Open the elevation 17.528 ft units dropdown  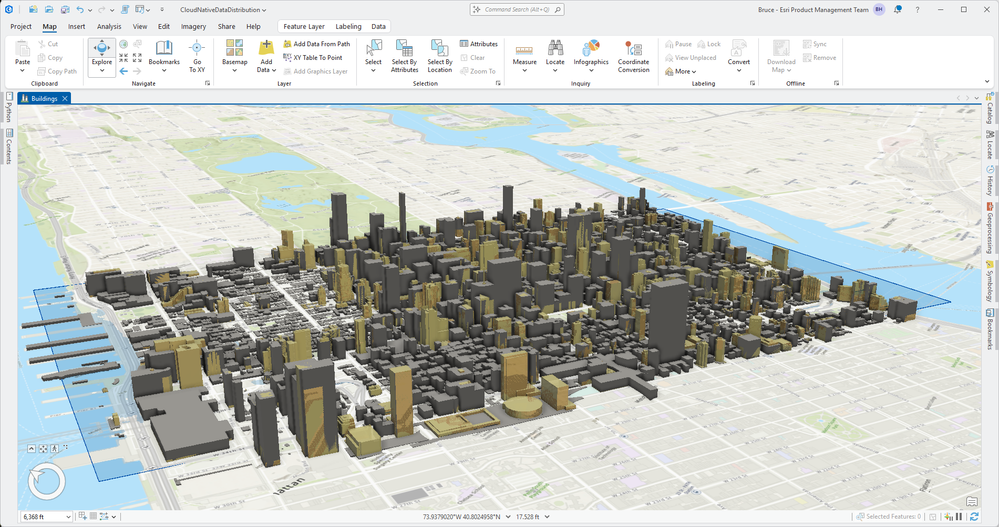(547, 517)
